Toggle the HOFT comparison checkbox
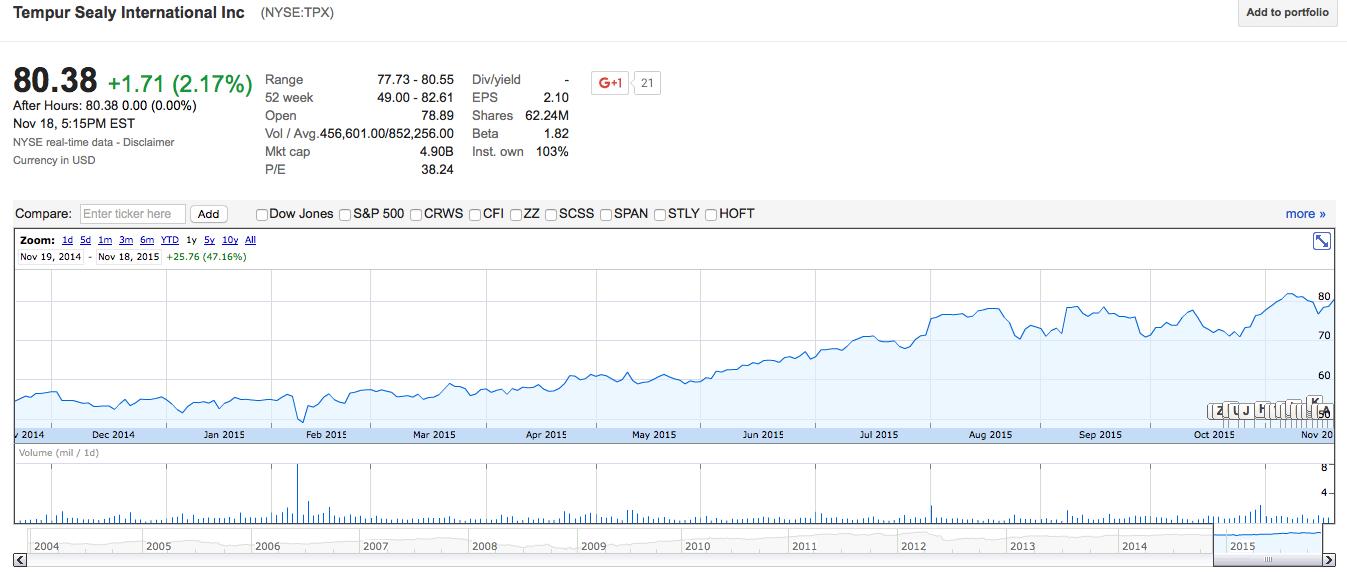1347x572 pixels. coord(711,214)
